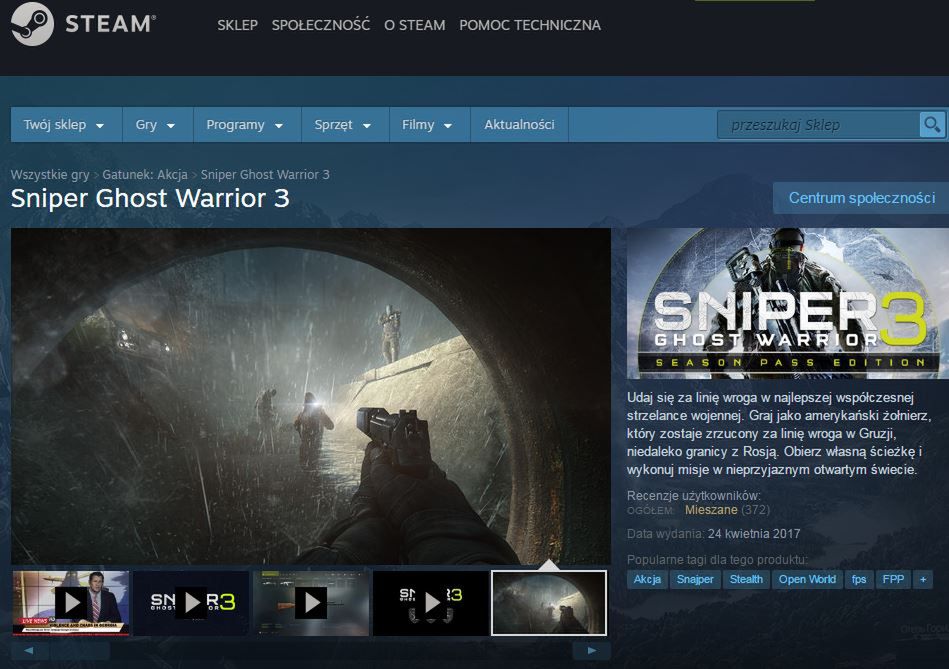Screen dimensions: 949x669
Task: Click the Sniper Ghost Warrior 3 page title
Action: (150, 199)
